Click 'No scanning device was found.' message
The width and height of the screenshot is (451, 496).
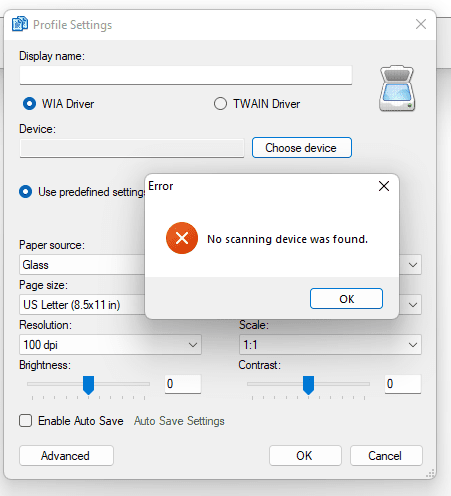tap(287, 239)
